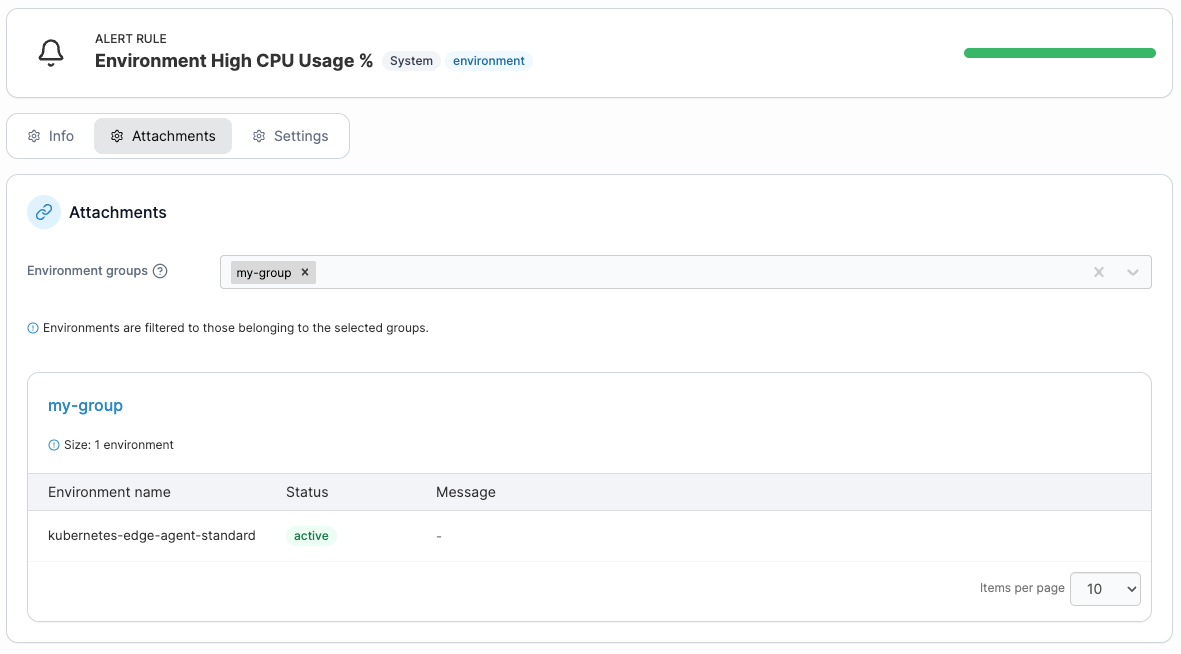This screenshot has width=1181, height=654.
Task: Click the gear icon on the Attachments tab
Action: [117, 136]
